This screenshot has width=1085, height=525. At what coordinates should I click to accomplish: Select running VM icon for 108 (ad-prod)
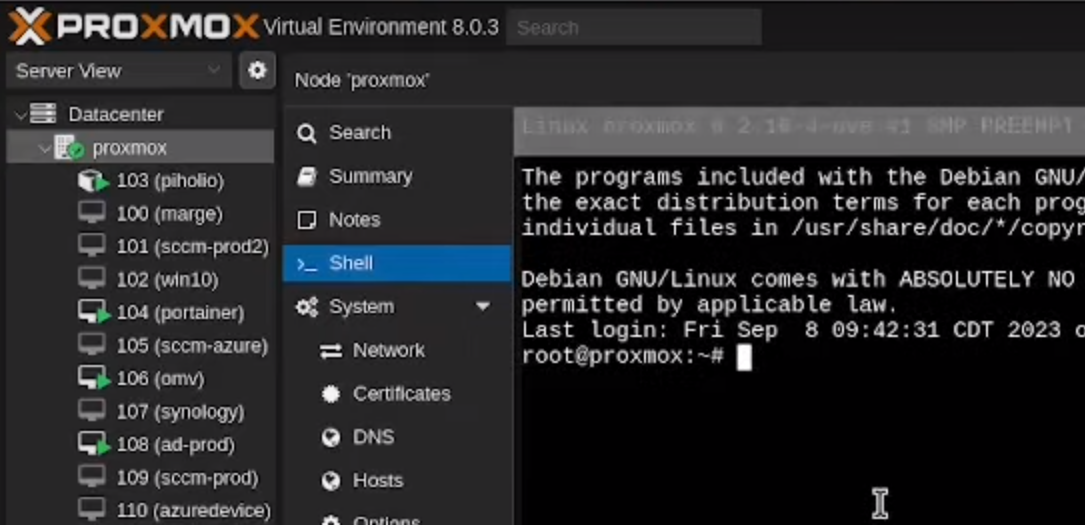click(93, 444)
